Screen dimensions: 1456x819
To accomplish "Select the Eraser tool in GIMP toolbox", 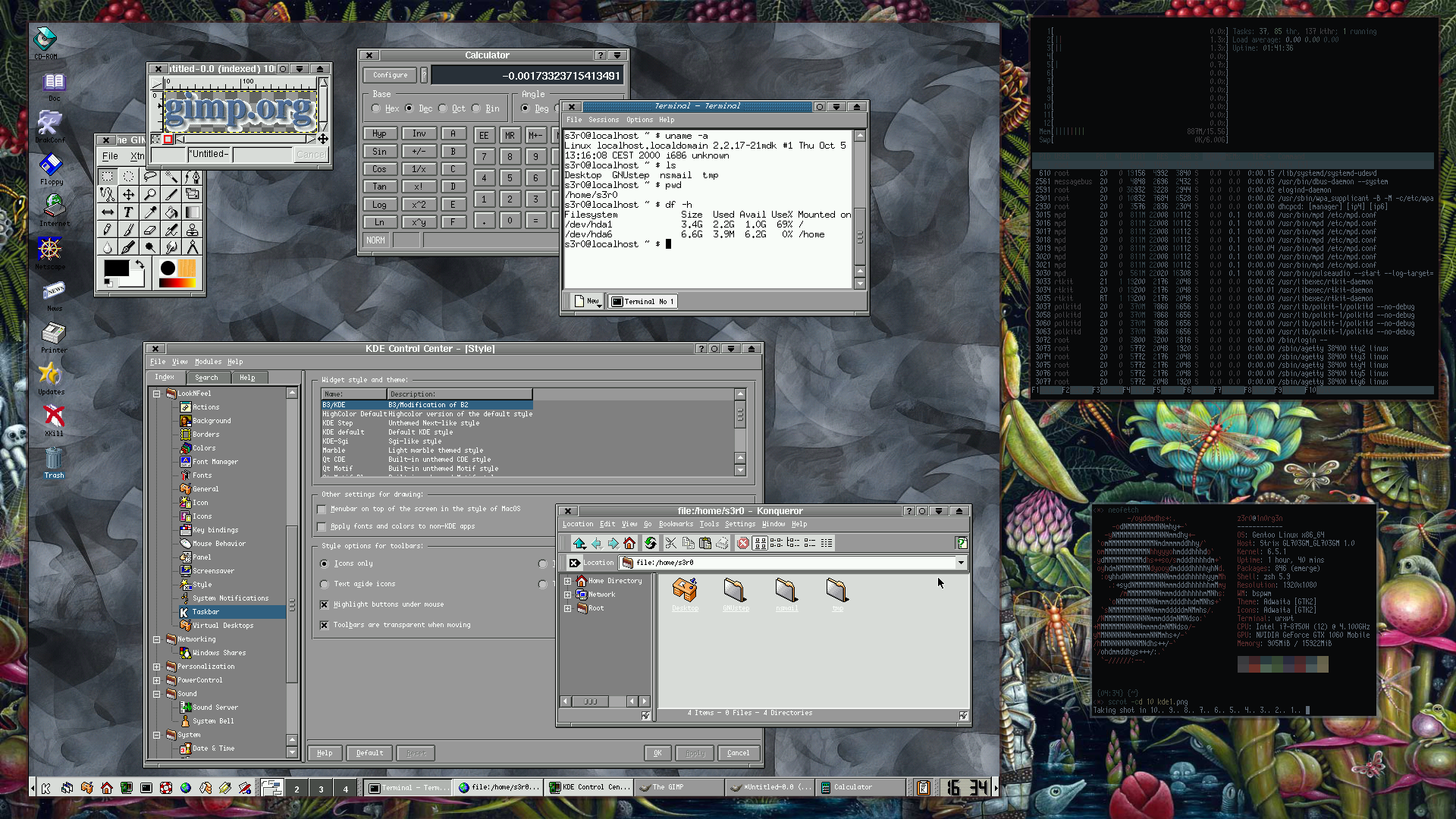I will point(149,230).
